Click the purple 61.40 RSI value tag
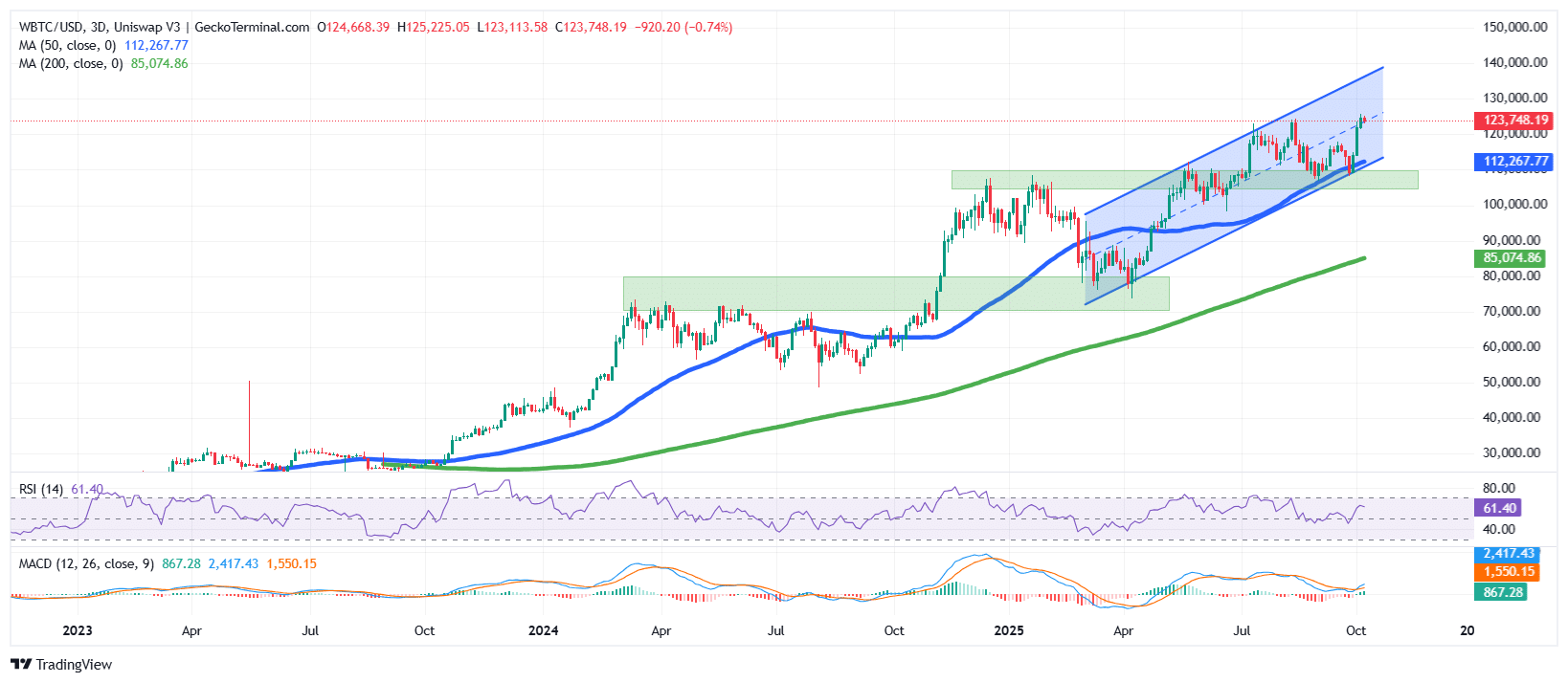Image resolution: width=1568 pixels, height=683 pixels. coord(1499,509)
